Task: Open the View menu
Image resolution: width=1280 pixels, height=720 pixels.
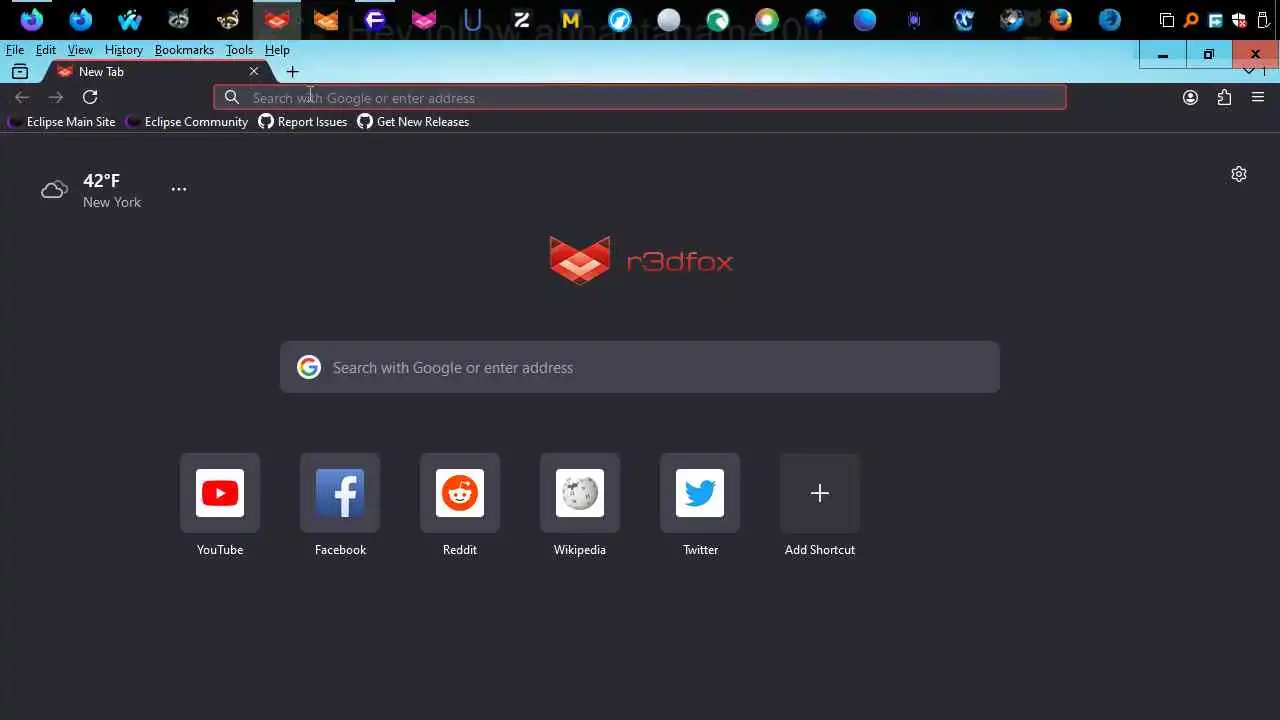Action: [80, 50]
